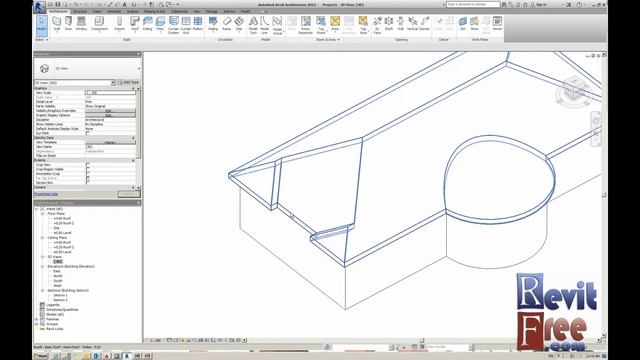The height and width of the screenshot is (360, 640).
Task: Select the Tag Room tool
Action: pyautogui.click(x=321, y=24)
